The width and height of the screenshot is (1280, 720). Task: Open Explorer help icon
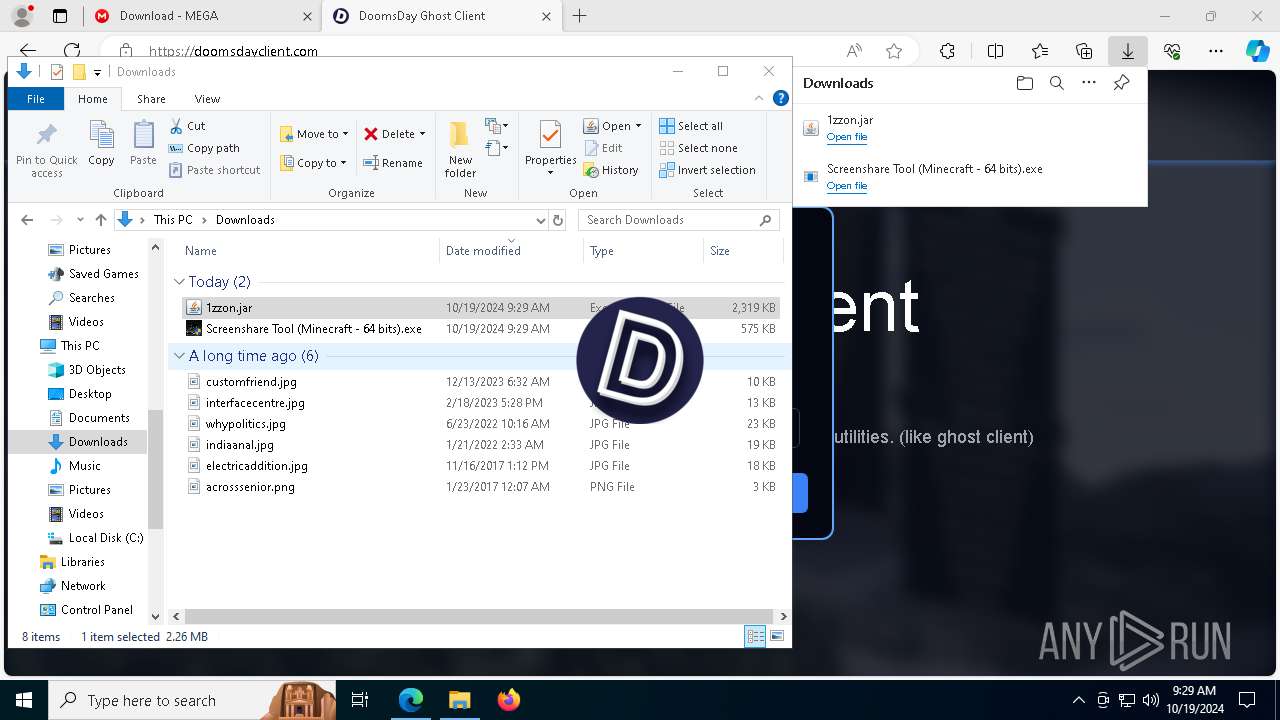[x=781, y=98]
